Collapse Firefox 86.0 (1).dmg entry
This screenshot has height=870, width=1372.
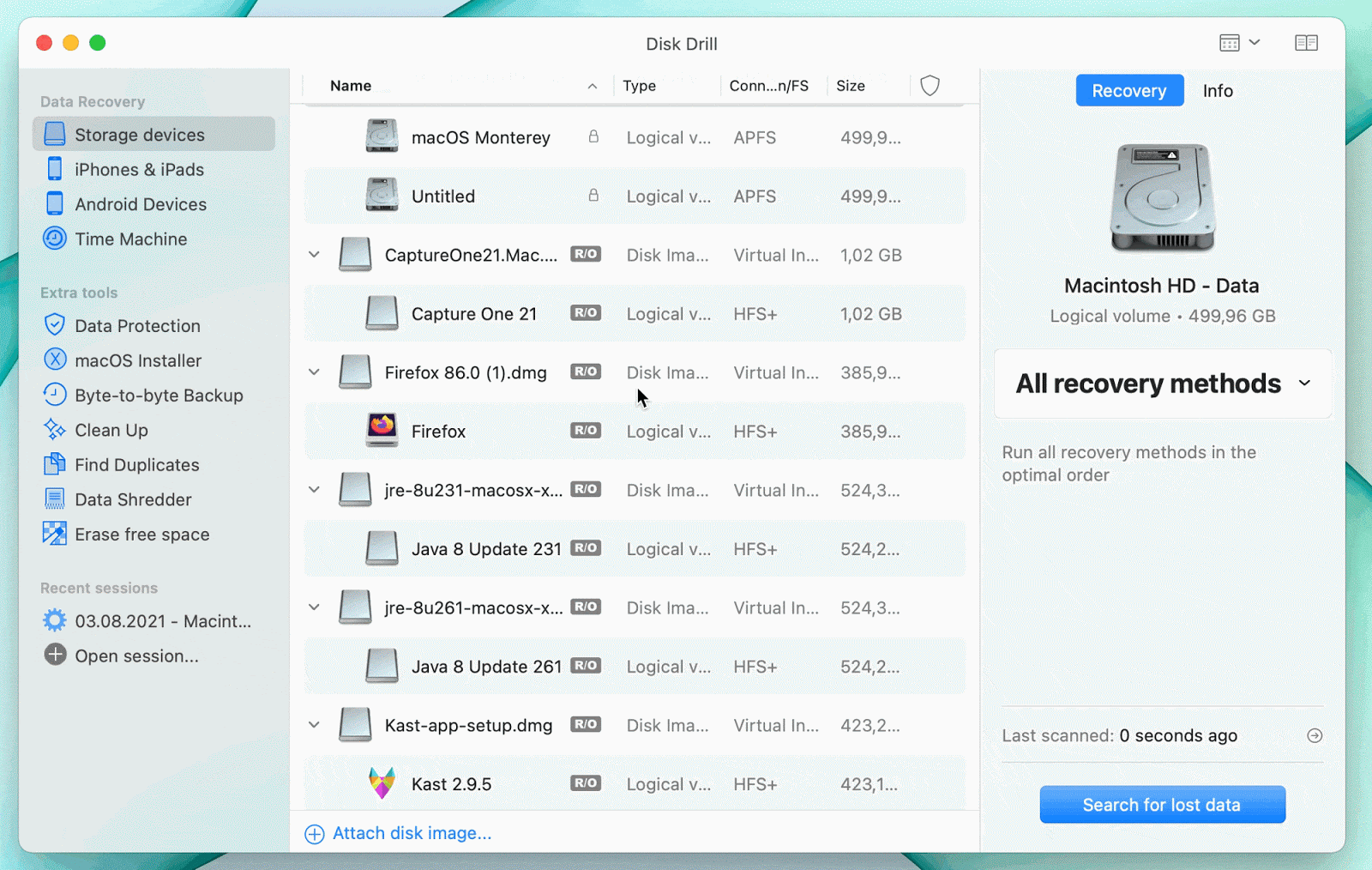(x=314, y=372)
